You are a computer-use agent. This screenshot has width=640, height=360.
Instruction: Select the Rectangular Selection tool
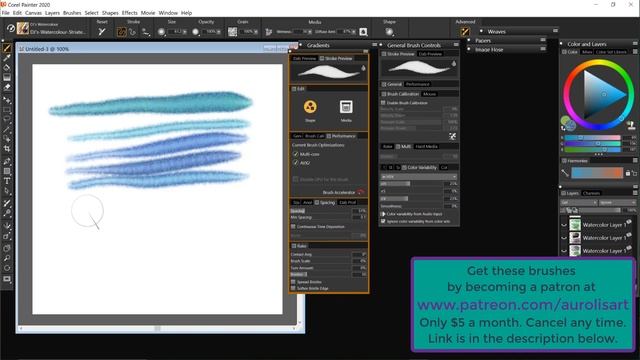point(7,110)
